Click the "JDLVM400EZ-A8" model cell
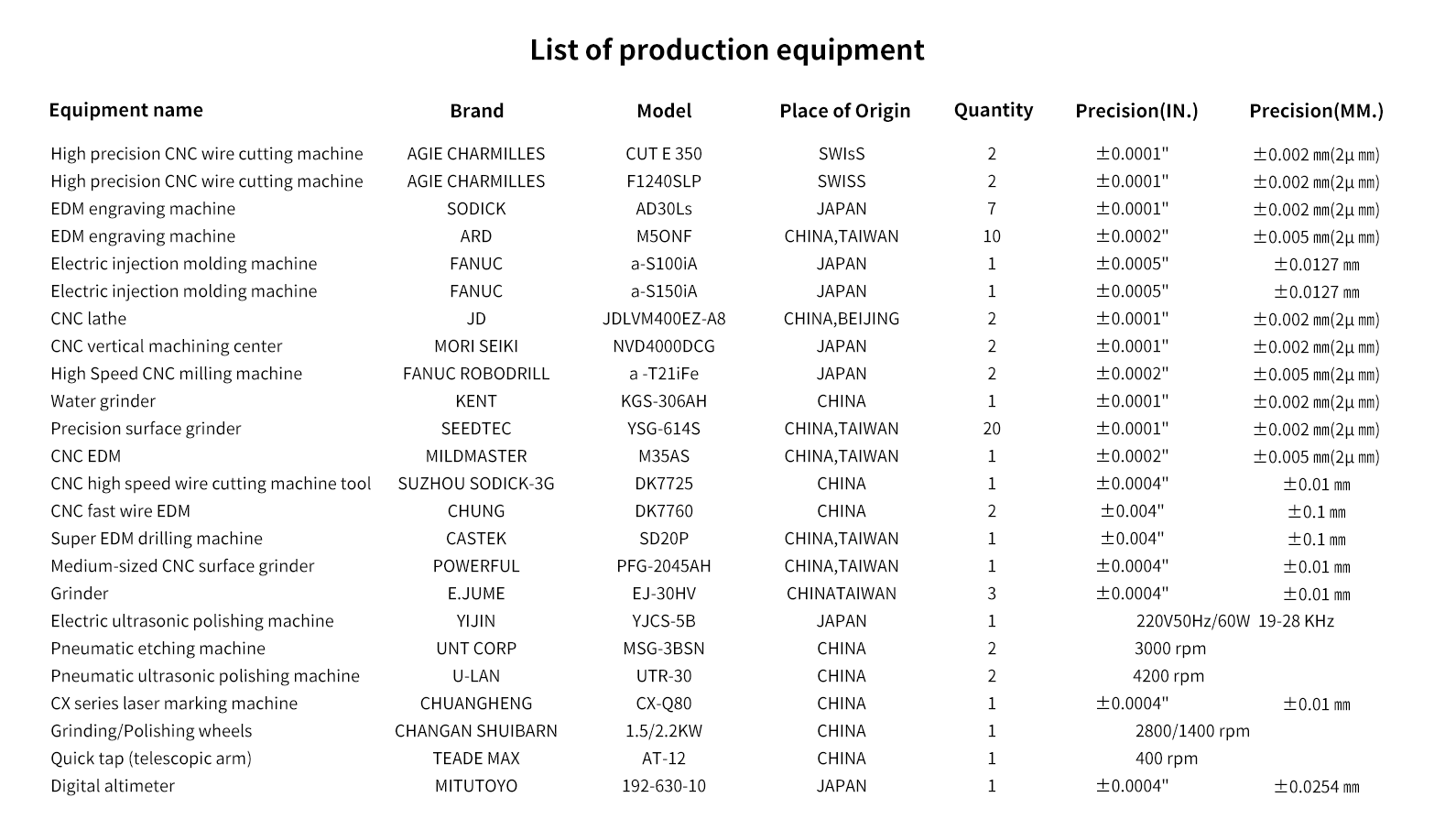 tap(664, 319)
